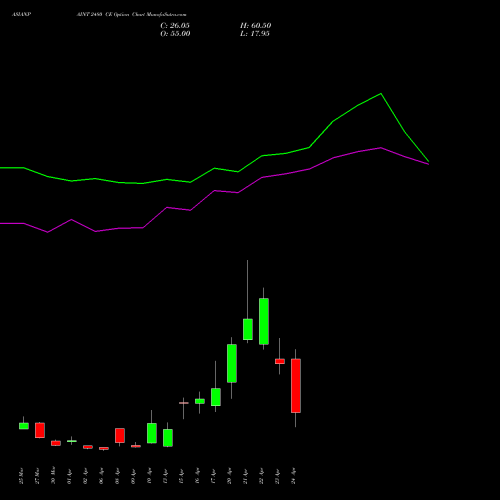The width and height of the screenshot is (500, 500).
Task: Select the '22 Apr' date axis label
Action: [x=261, y=476]
